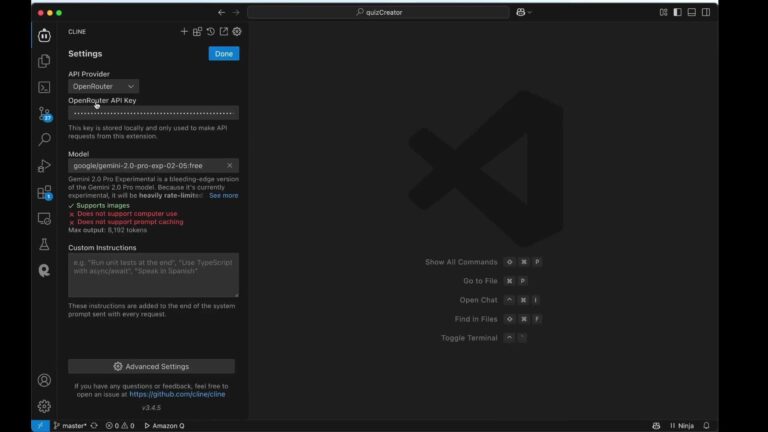
Task: Open Run and Debug view
Action: click(x=44, y=166)
